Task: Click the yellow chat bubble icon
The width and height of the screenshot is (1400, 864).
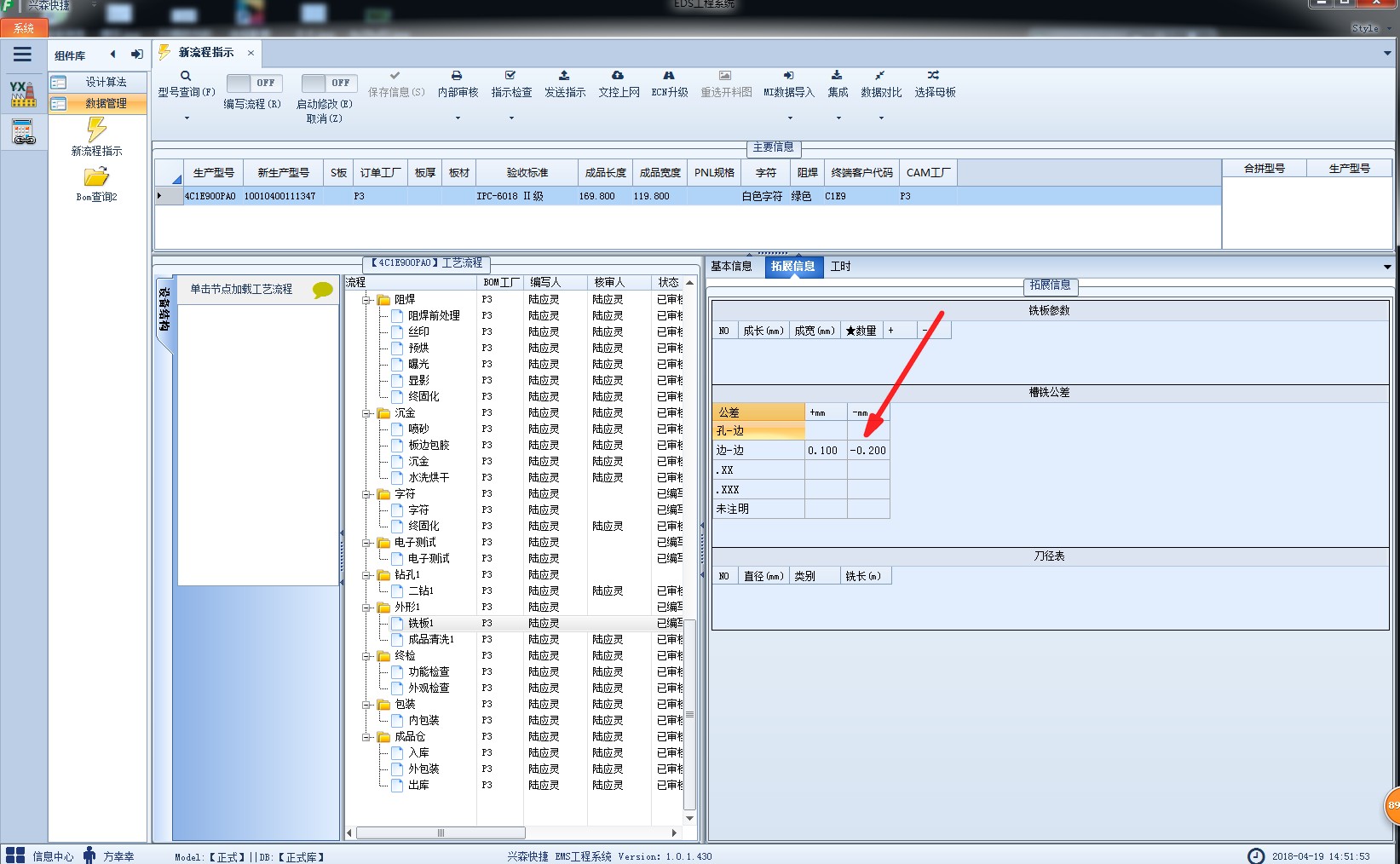Action: [x=323, y=290]
